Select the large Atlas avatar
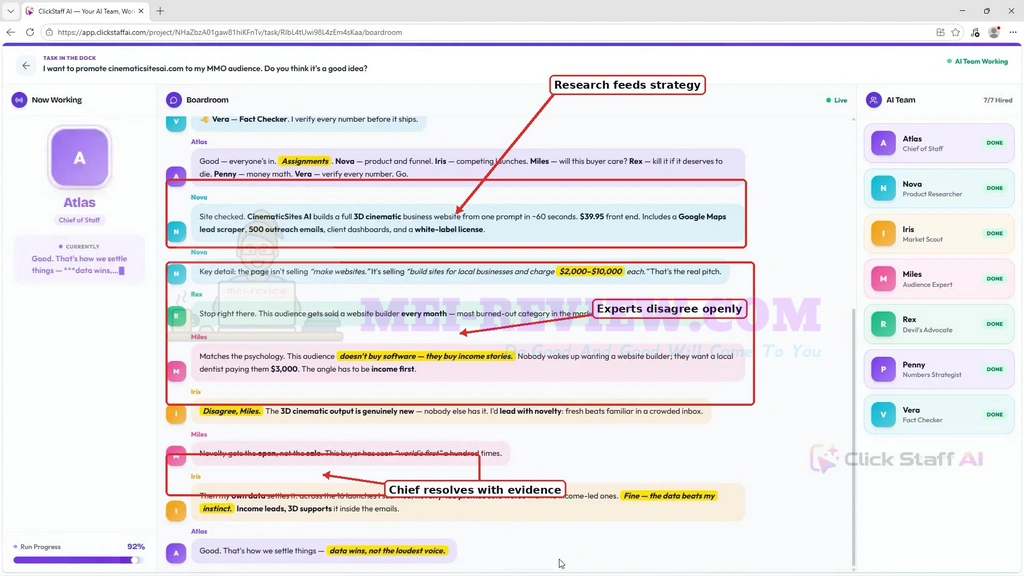This screenshot has height=576, width=1024. [x=79, y=157]
